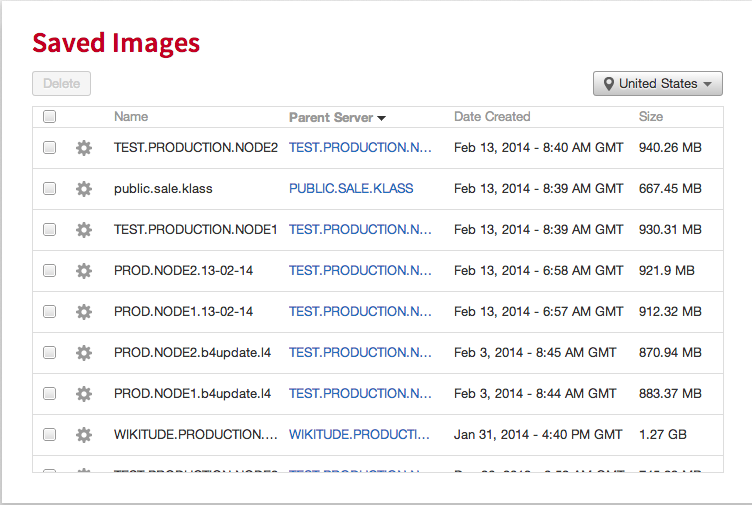This screenshot has width=752, height=505.
Task: Sort by Parent Server column arrow
Action: (x=382, y=118)
